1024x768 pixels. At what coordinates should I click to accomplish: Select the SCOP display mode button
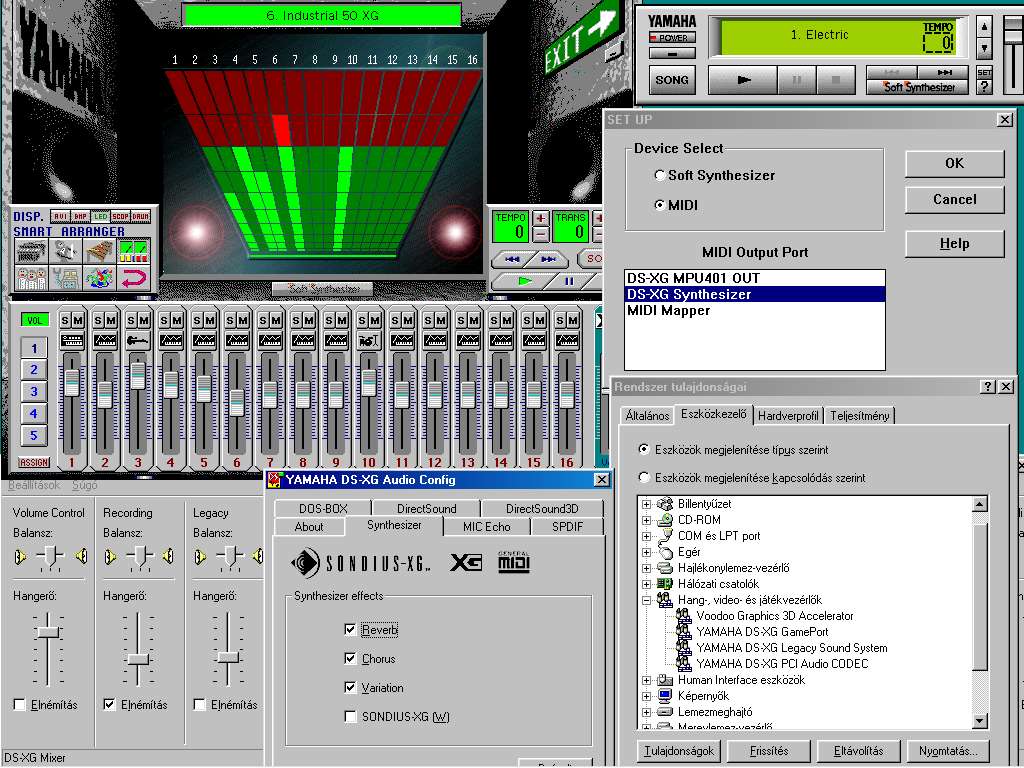point(120,216)
